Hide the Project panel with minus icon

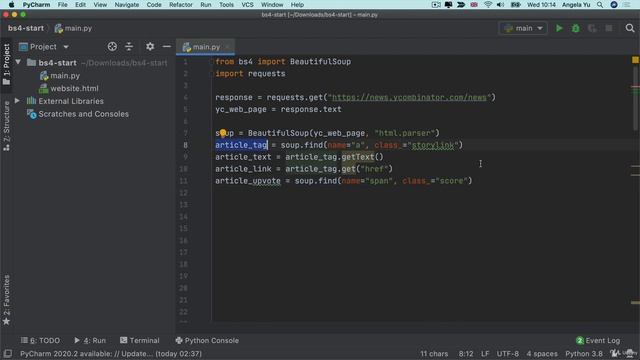167,47
